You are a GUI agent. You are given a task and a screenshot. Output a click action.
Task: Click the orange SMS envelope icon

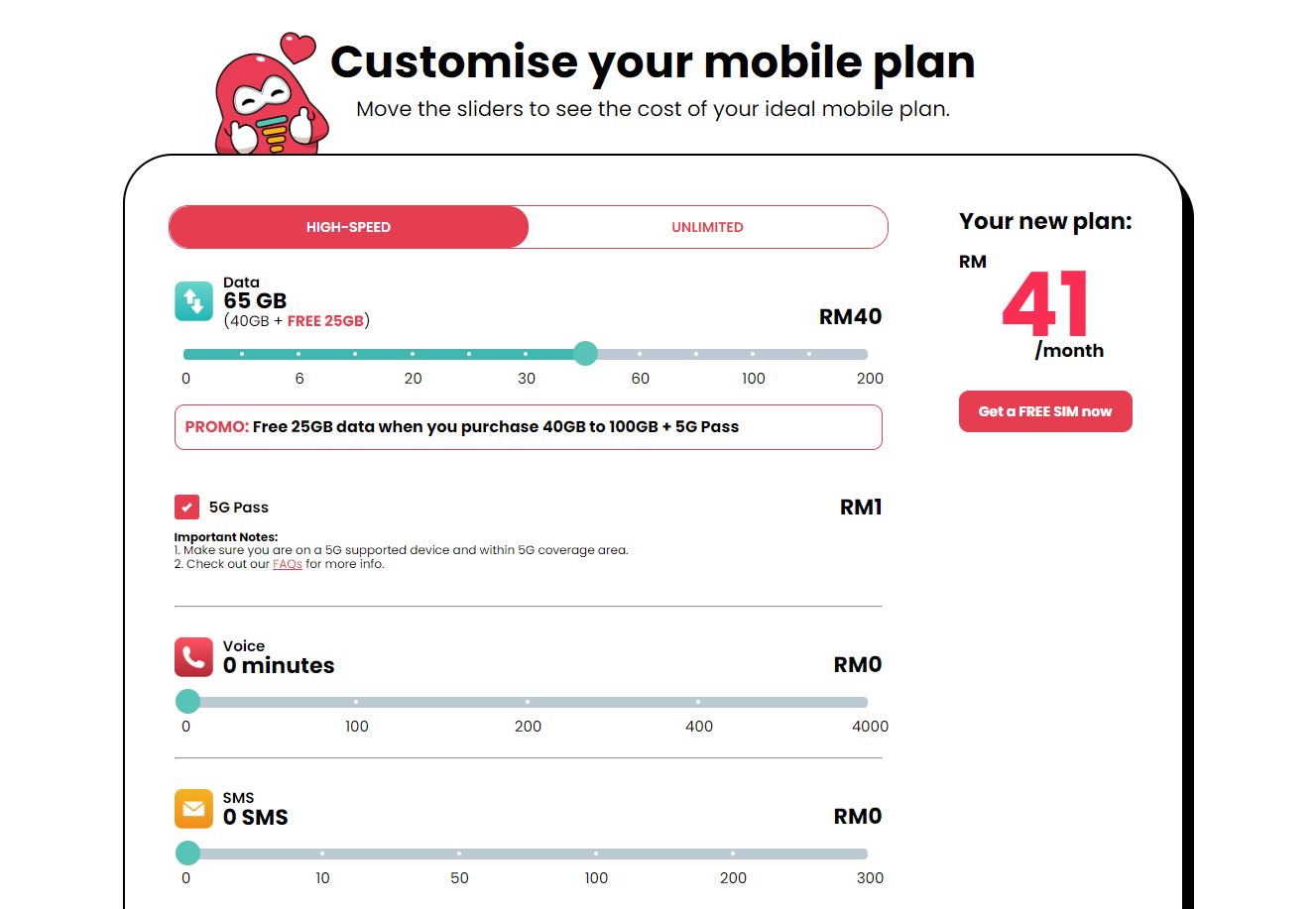pyautogui.click(x=193, y=808)
